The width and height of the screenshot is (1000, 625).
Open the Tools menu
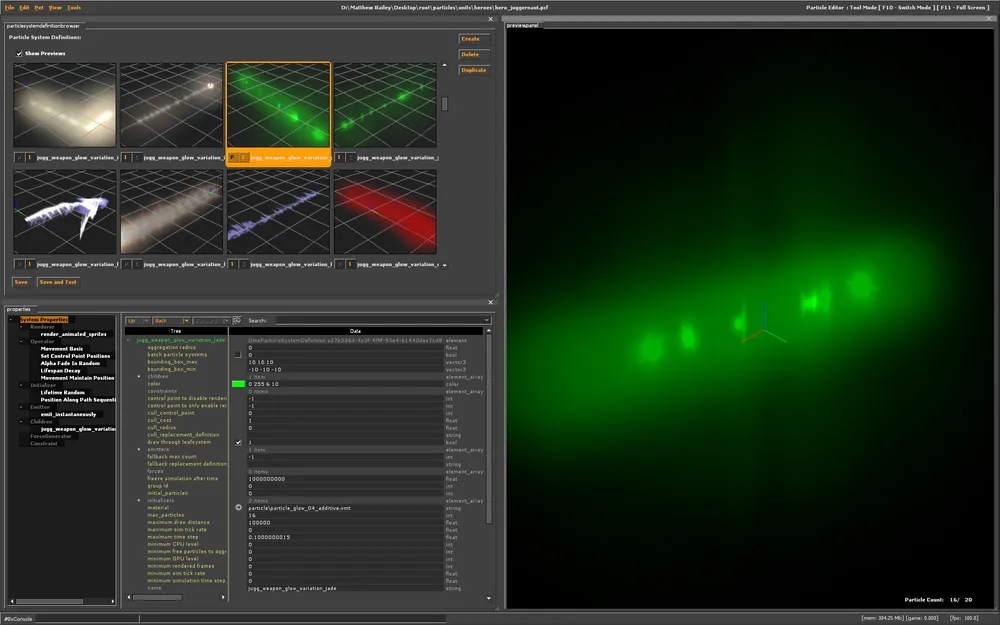[74, 7]
